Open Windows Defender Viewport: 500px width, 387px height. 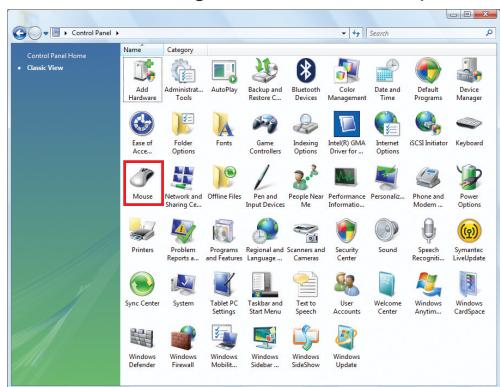[x=142, y=347]
